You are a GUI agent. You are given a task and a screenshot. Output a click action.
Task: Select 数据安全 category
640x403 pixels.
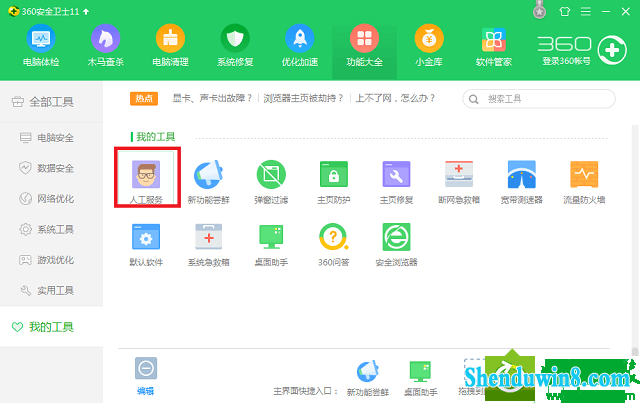coord(51,168)
